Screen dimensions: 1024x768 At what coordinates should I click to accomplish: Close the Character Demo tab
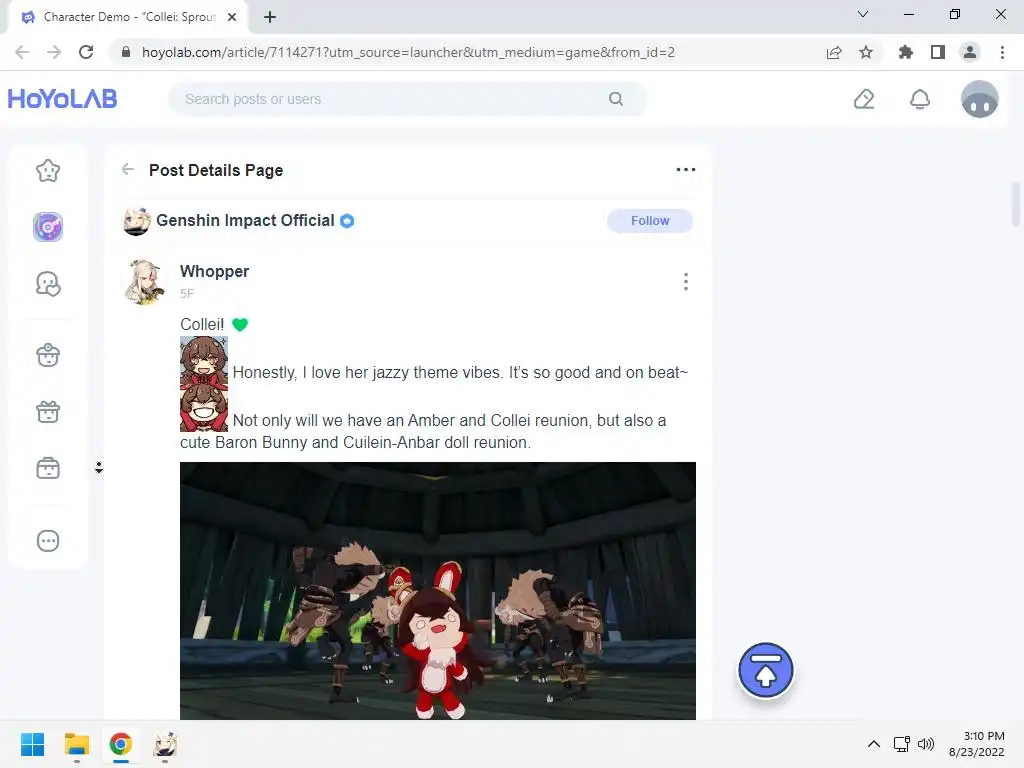point(232,17)
